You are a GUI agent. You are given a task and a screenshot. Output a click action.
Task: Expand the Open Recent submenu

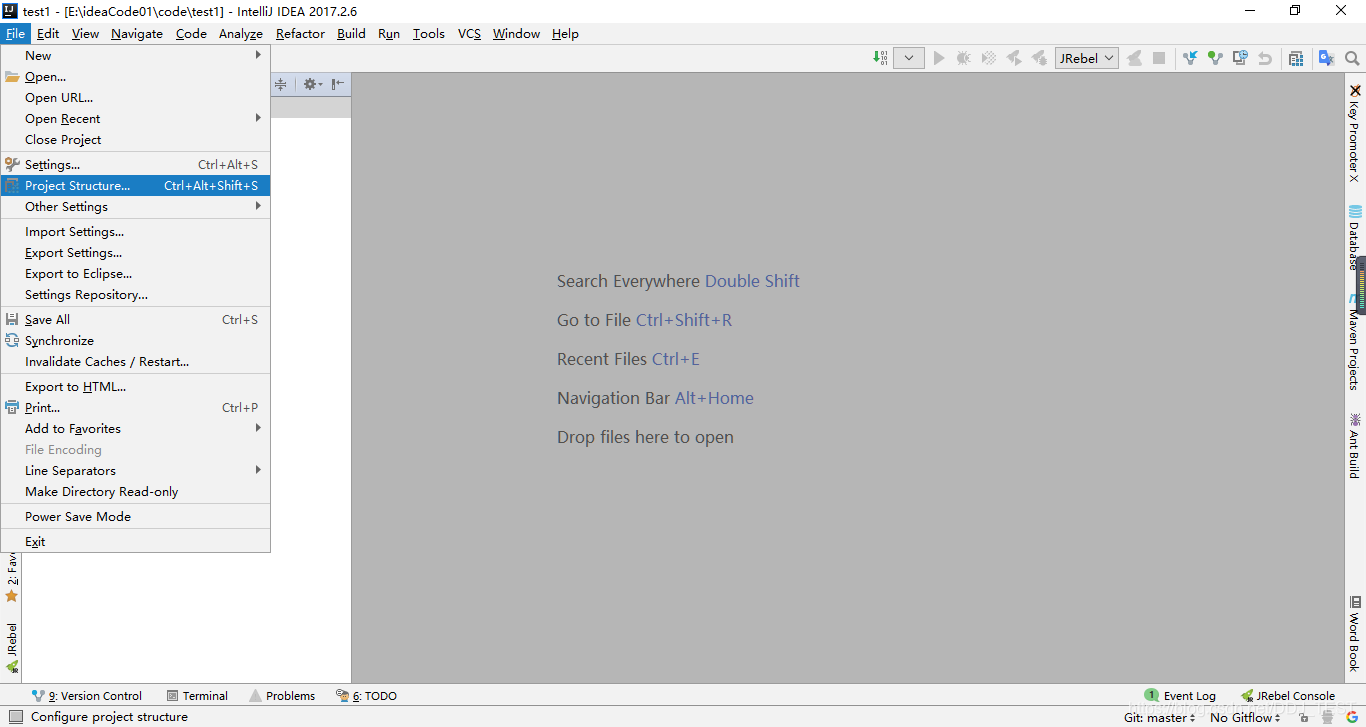click(136, 119)
